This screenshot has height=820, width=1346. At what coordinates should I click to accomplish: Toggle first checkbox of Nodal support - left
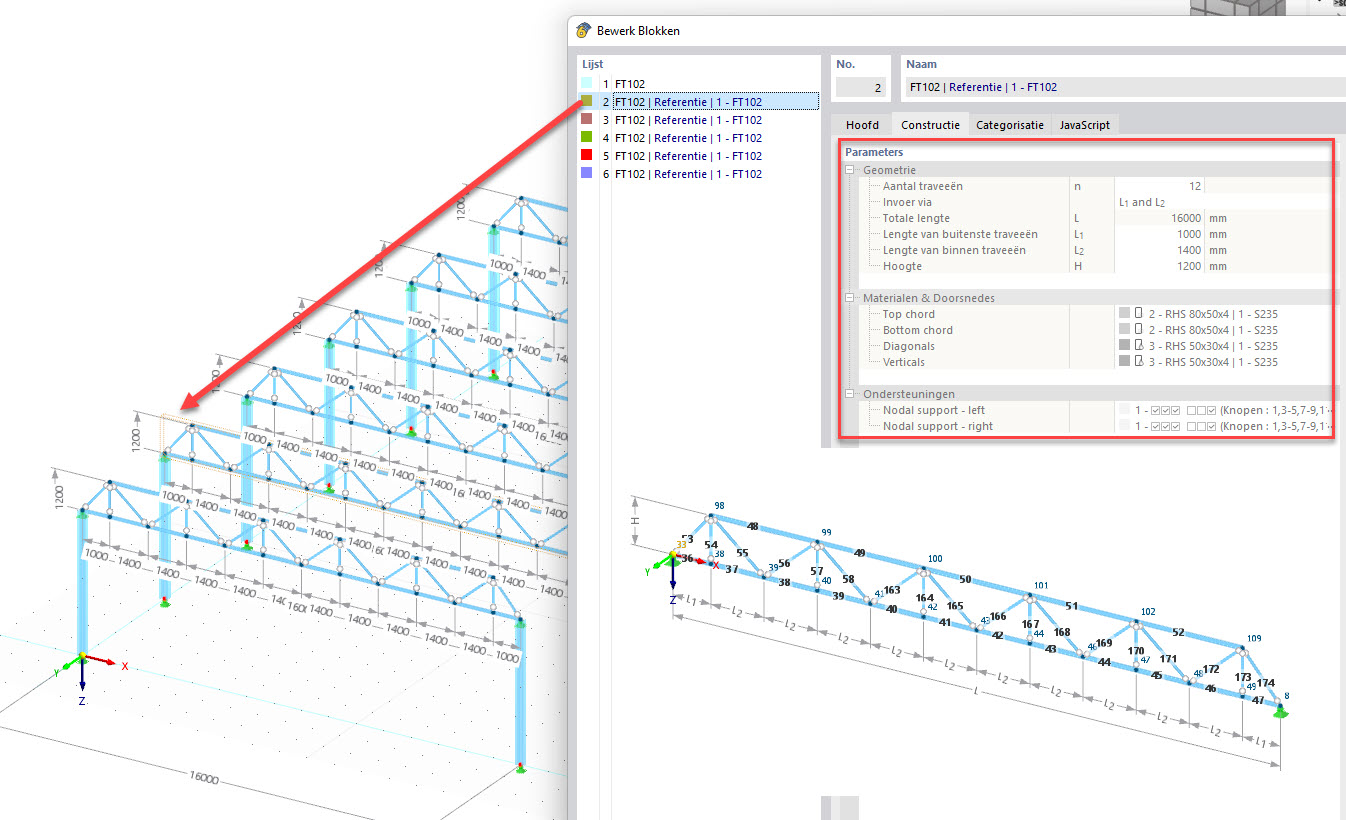click(x=1157, y=410)
